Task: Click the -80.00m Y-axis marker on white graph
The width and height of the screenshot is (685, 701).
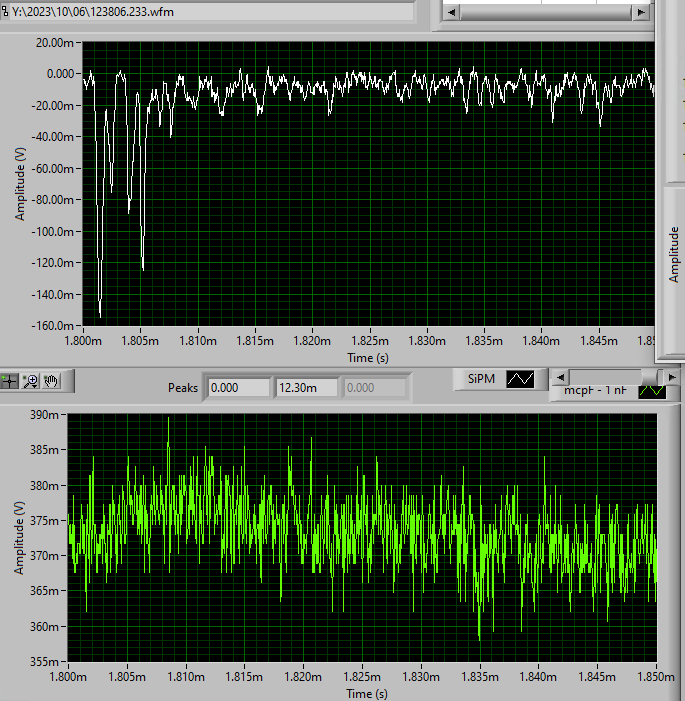Action: pyautogui.click(x=52, y=200)
